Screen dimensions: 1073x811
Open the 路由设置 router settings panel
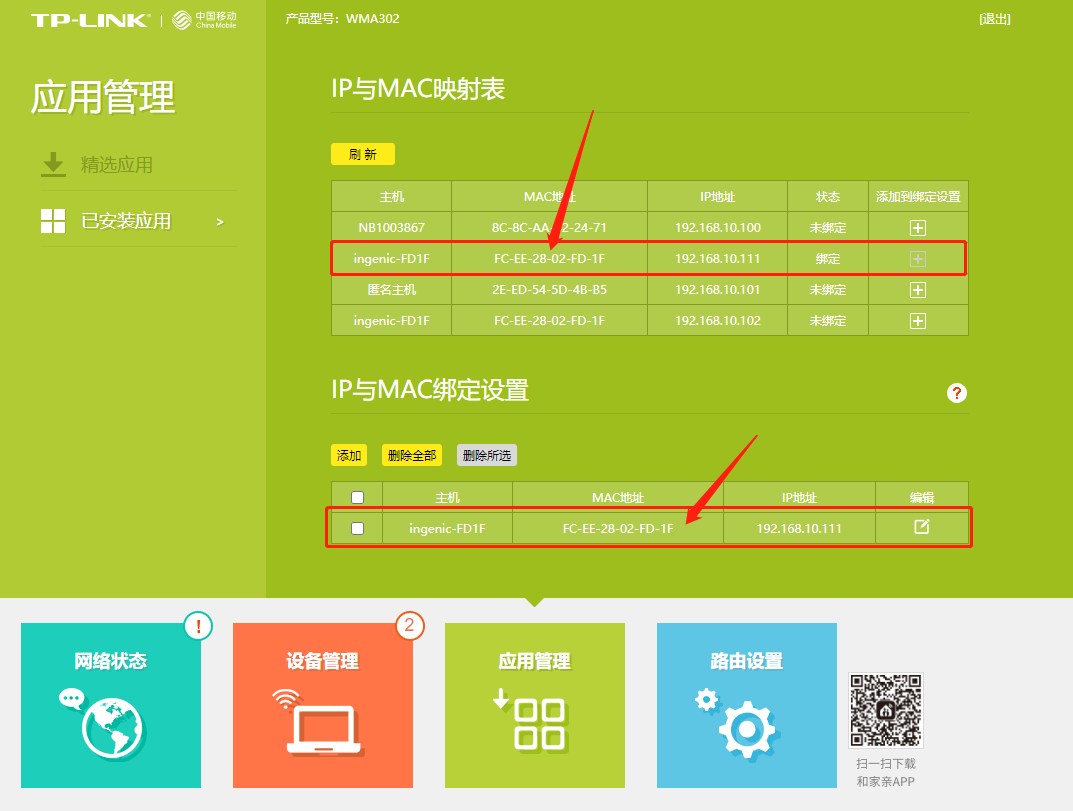(x=746, y=705)
